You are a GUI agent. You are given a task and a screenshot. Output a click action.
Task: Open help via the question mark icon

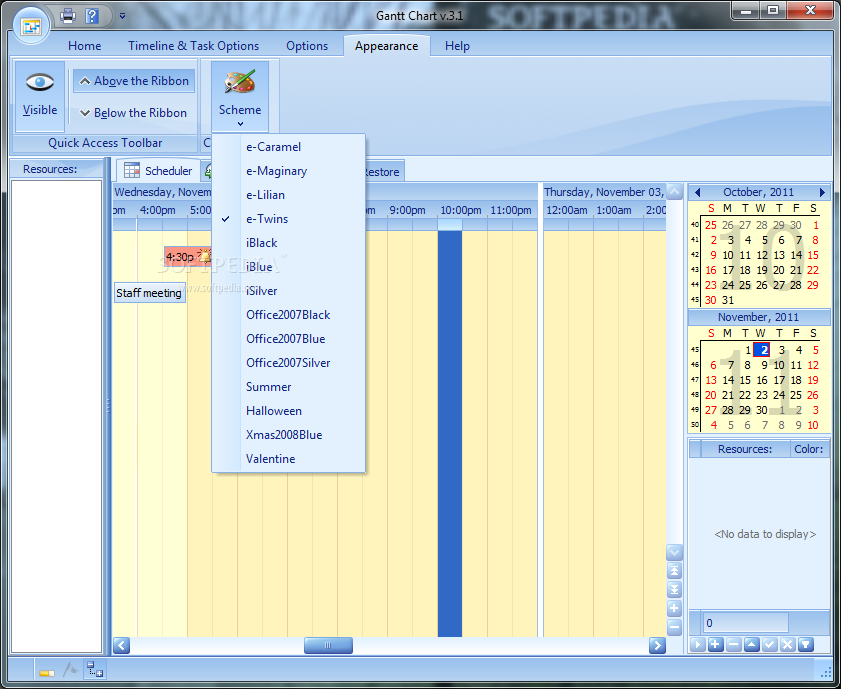pyautogui.click(x=92, y=16)
